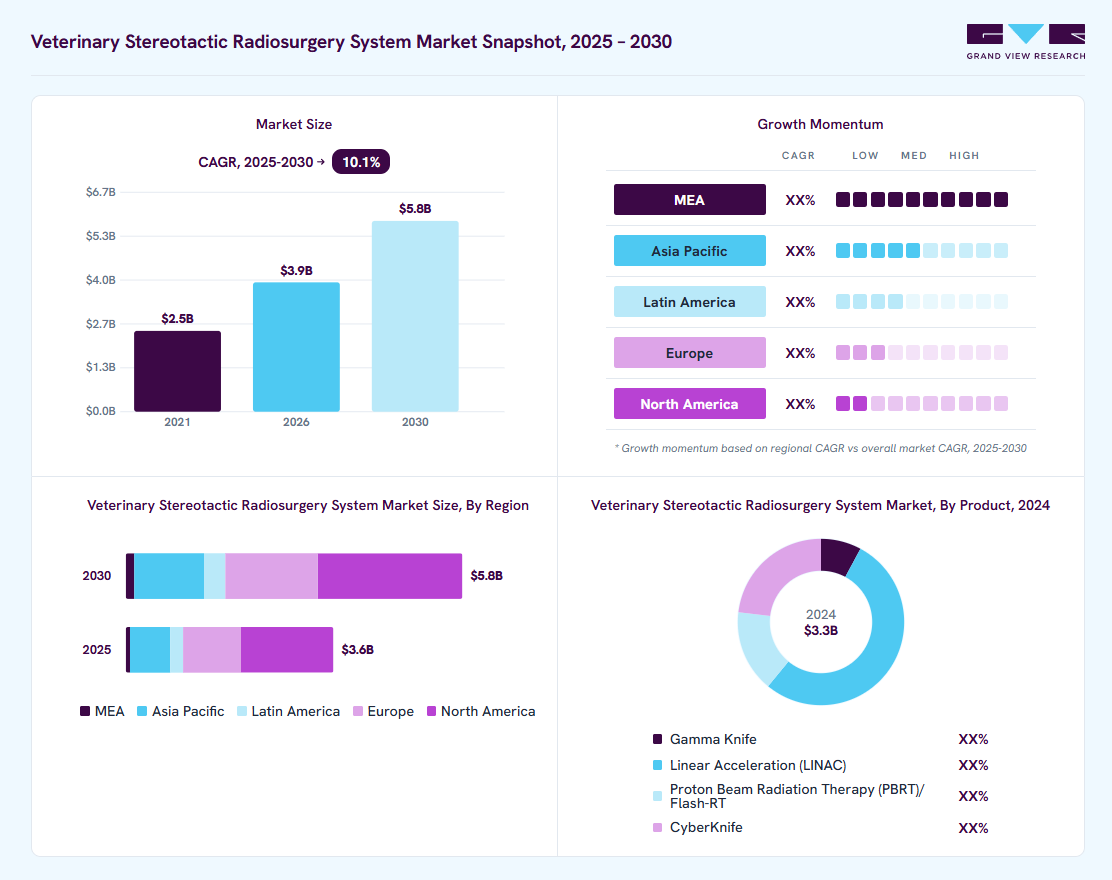1112x880 pixels.
Task: Click the 2024 $3.3B donut center label
Action: 821,623
